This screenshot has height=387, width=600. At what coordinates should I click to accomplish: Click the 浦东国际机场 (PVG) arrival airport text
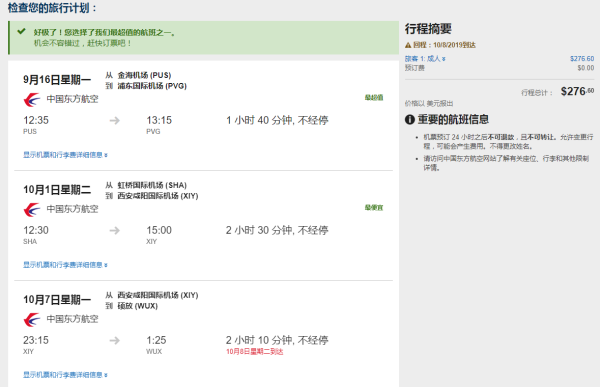click(152, 86)
